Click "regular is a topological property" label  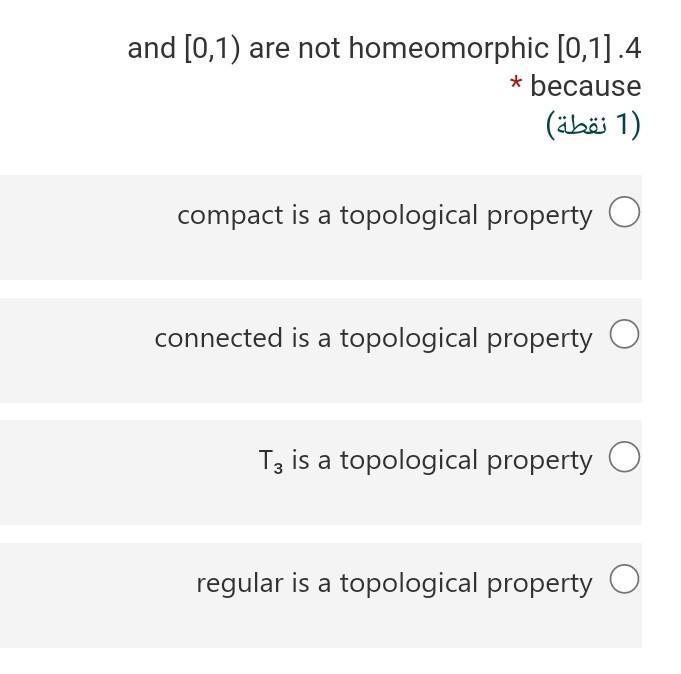click(x=394, y=583)
